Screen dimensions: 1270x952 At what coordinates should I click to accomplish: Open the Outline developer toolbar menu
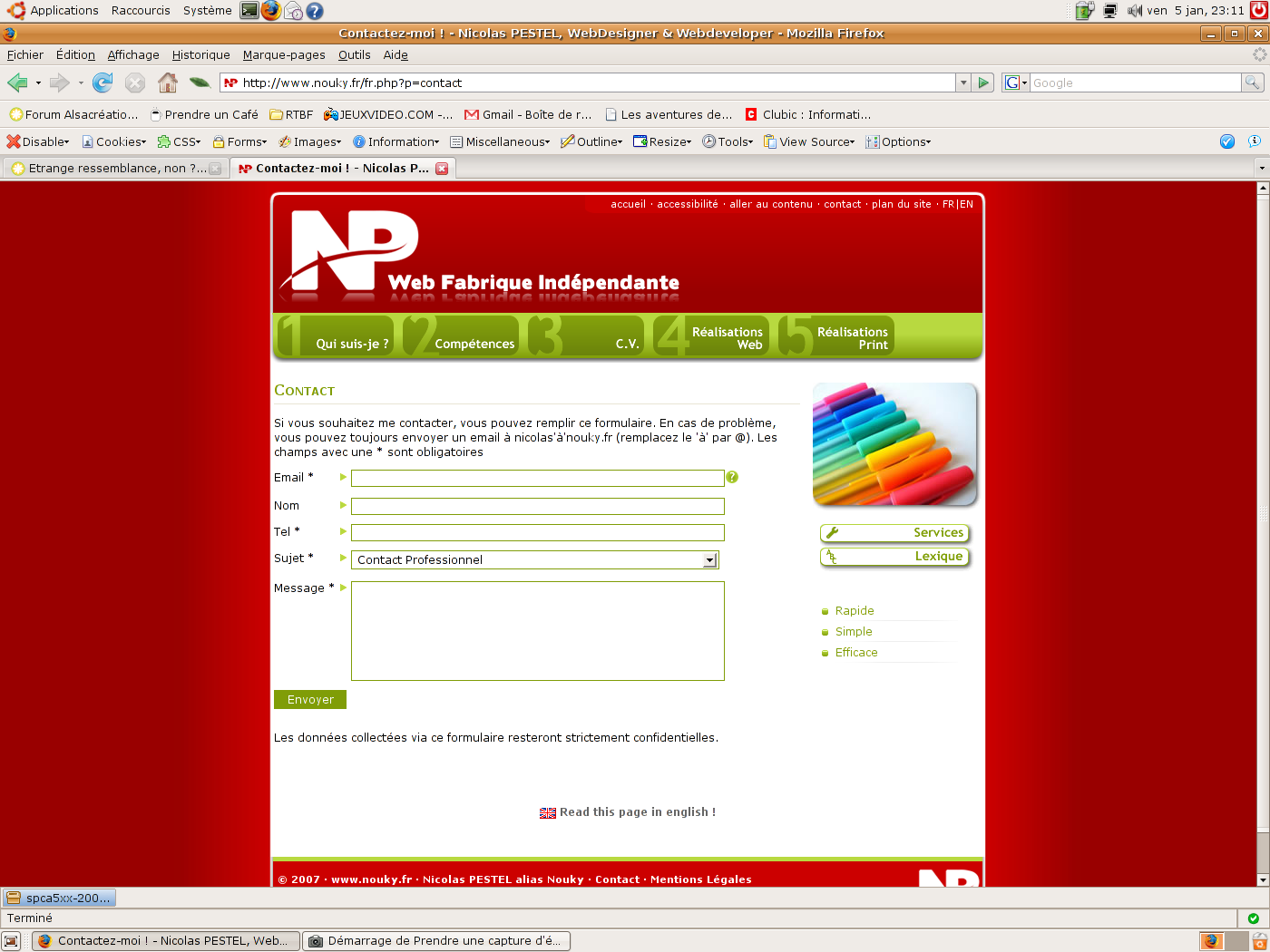tap(592, 141)
